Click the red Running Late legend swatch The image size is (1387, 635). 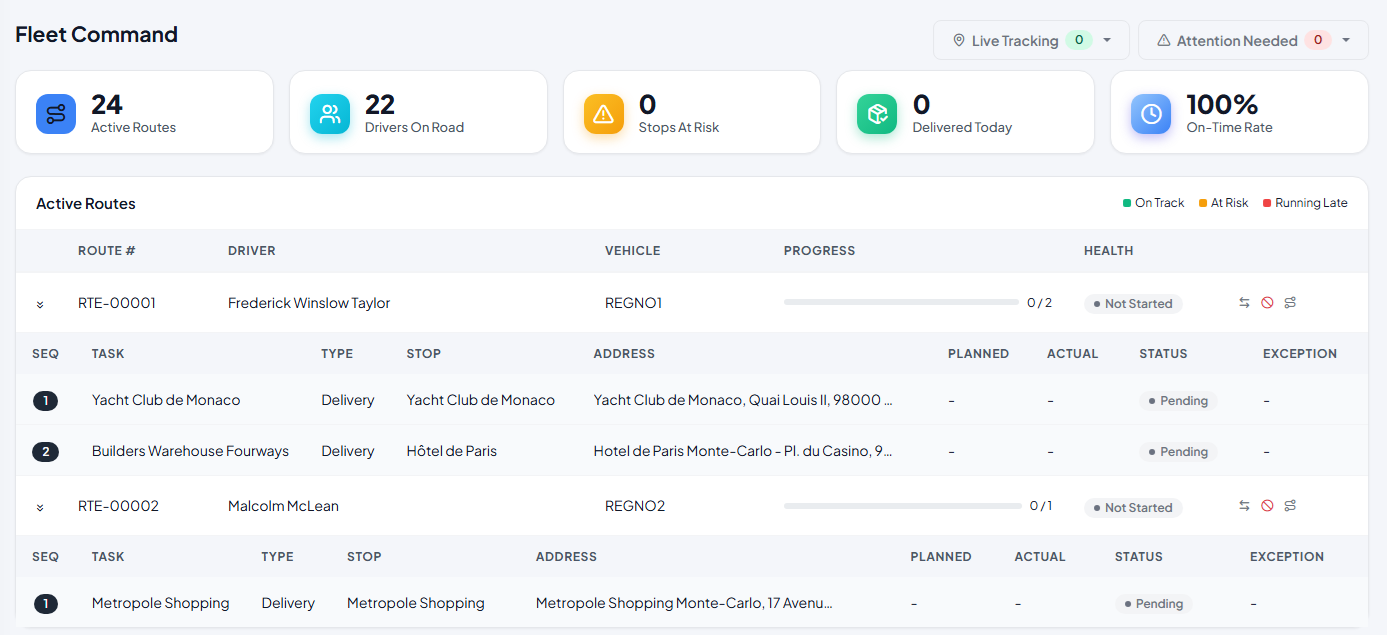(x=1267, y=203)
